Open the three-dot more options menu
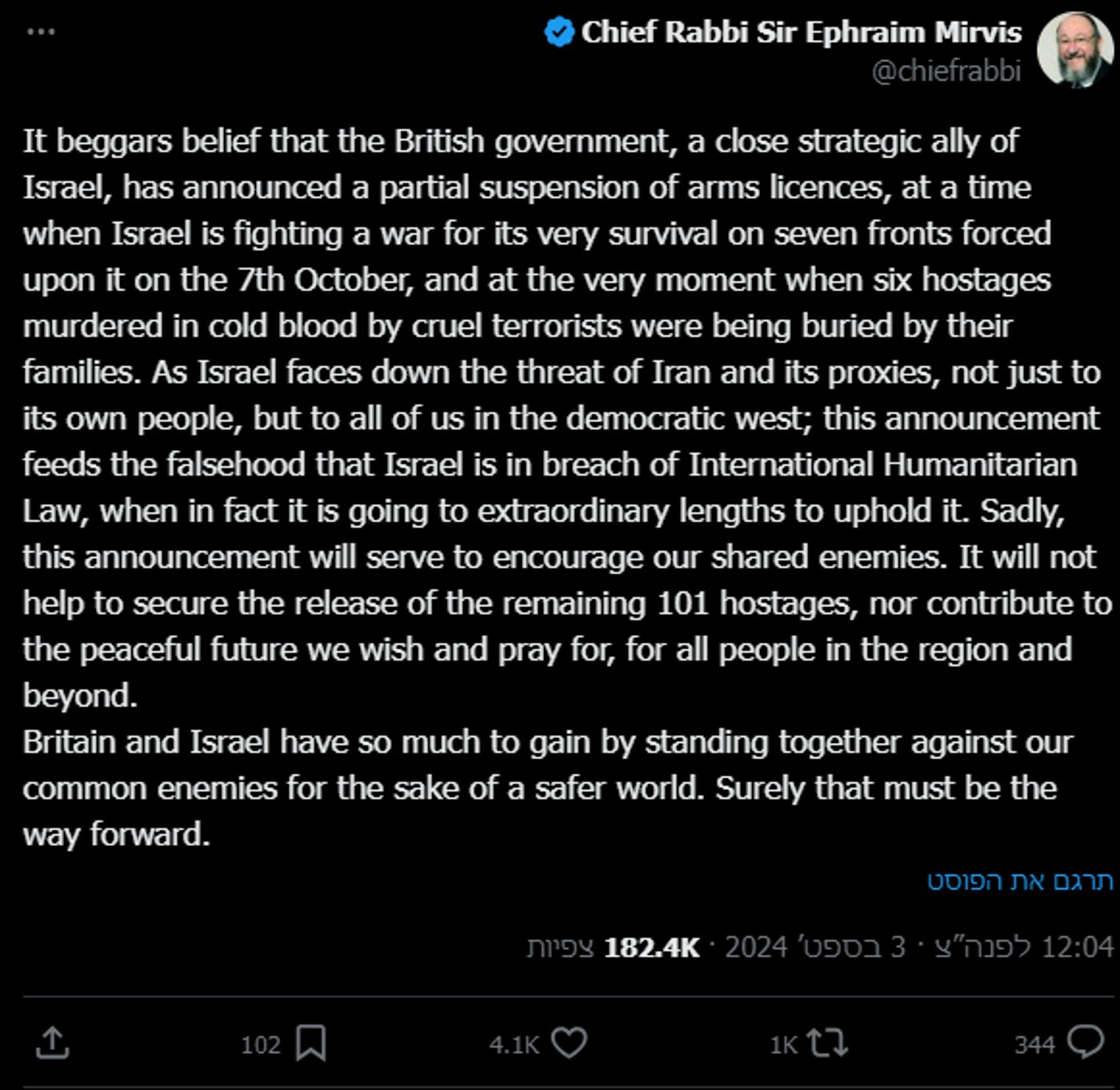1120x1090 pixels. click(41, 32)
